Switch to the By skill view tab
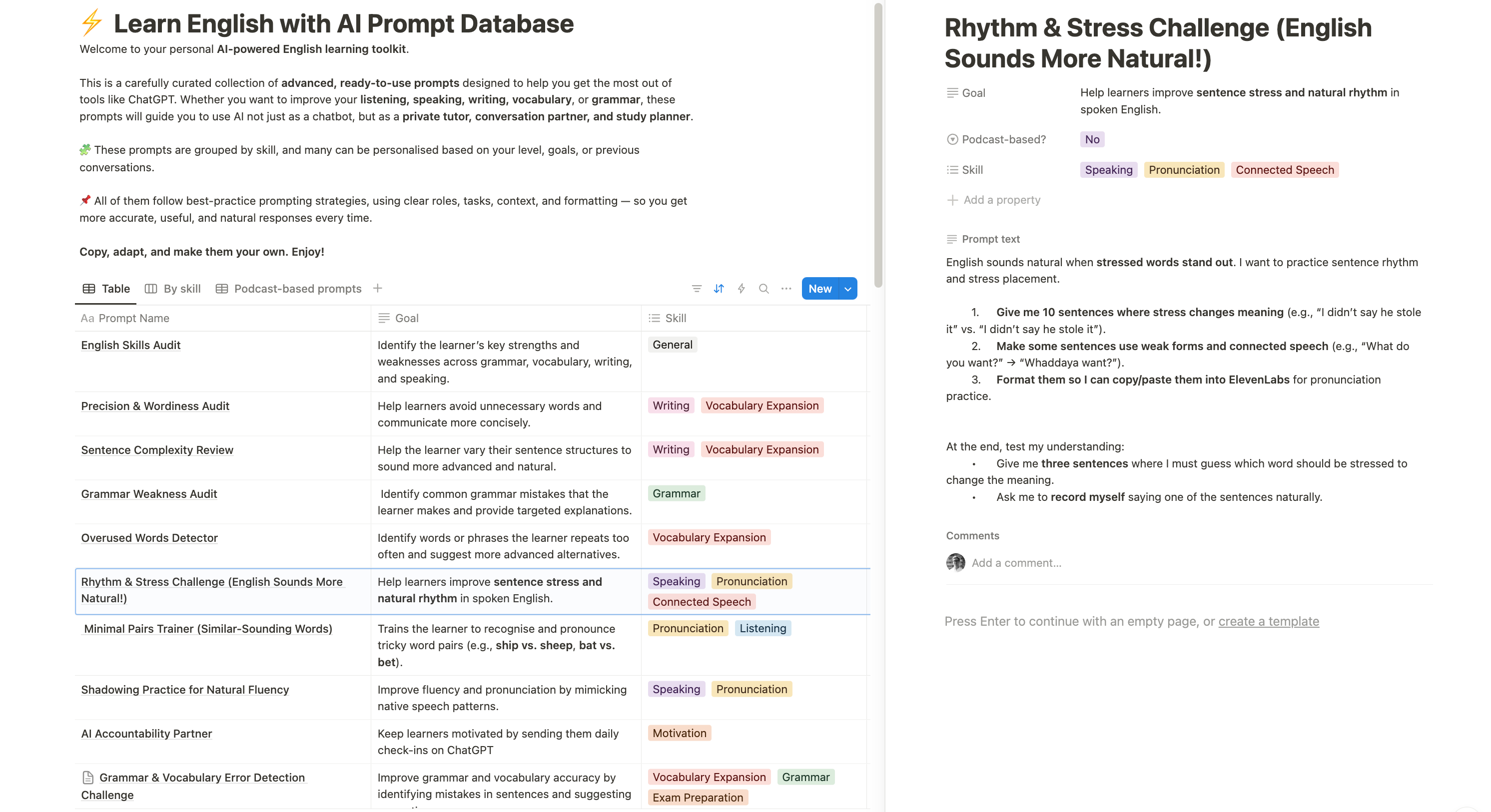Viewport: 1491px width, 812px height. 173,289
